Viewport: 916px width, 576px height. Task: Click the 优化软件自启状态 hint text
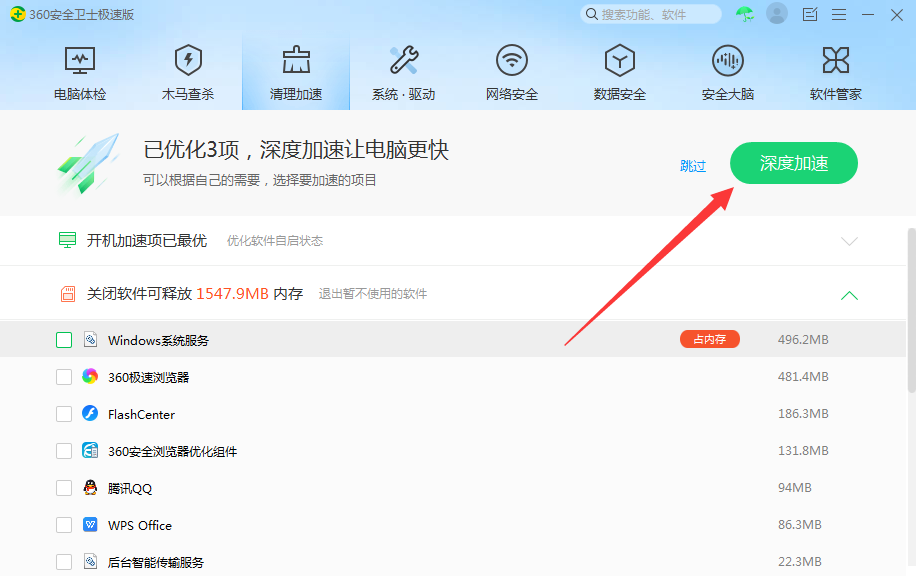[275, 241]
